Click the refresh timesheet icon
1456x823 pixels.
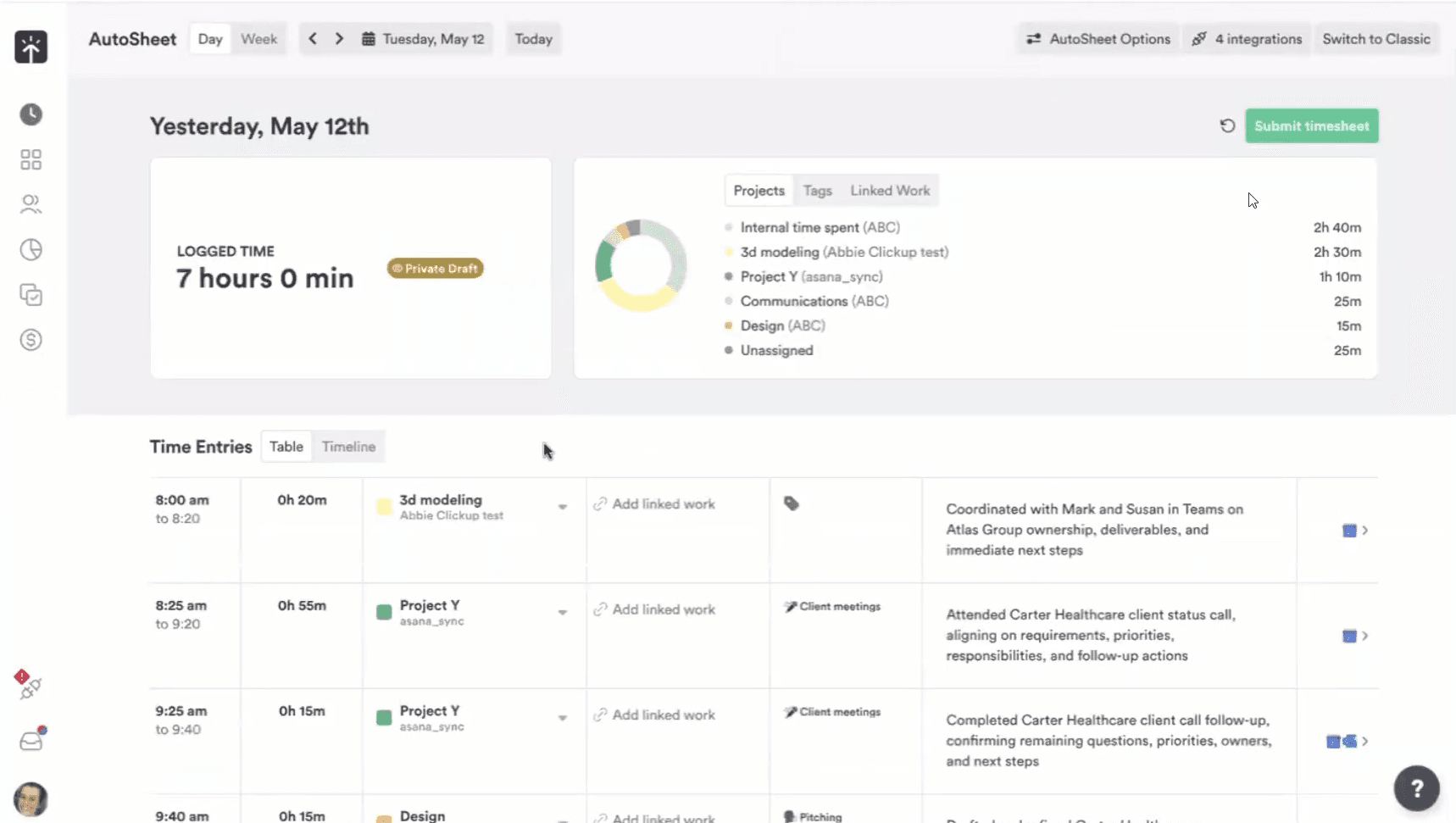pyautogui.click(x=1227, y=125)
